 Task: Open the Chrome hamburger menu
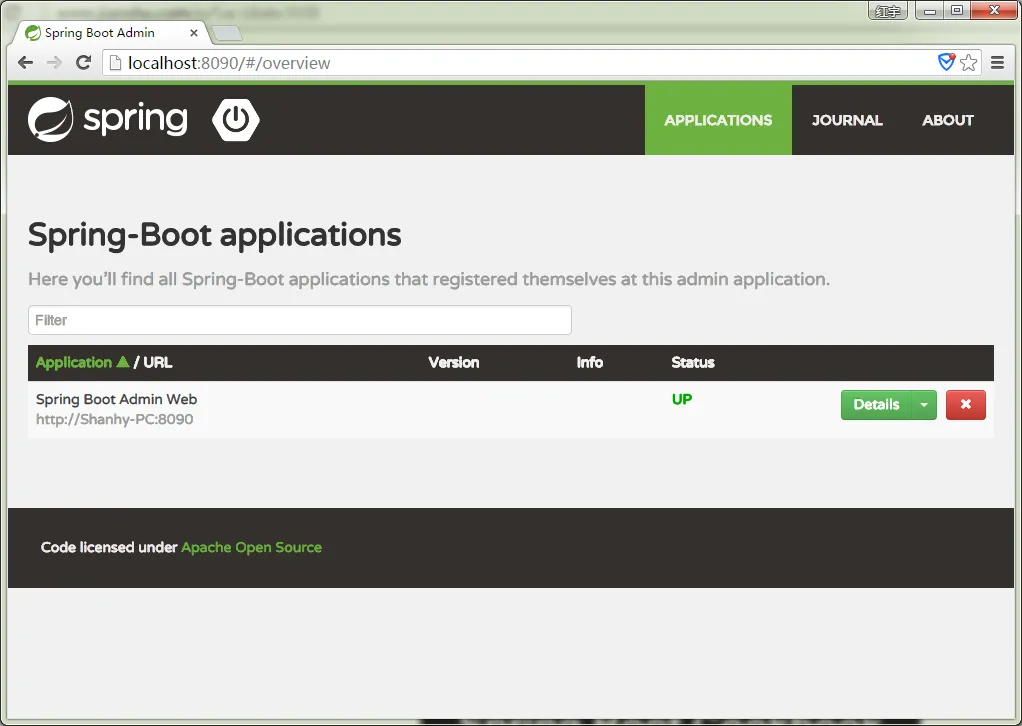(x=997, y=63)
